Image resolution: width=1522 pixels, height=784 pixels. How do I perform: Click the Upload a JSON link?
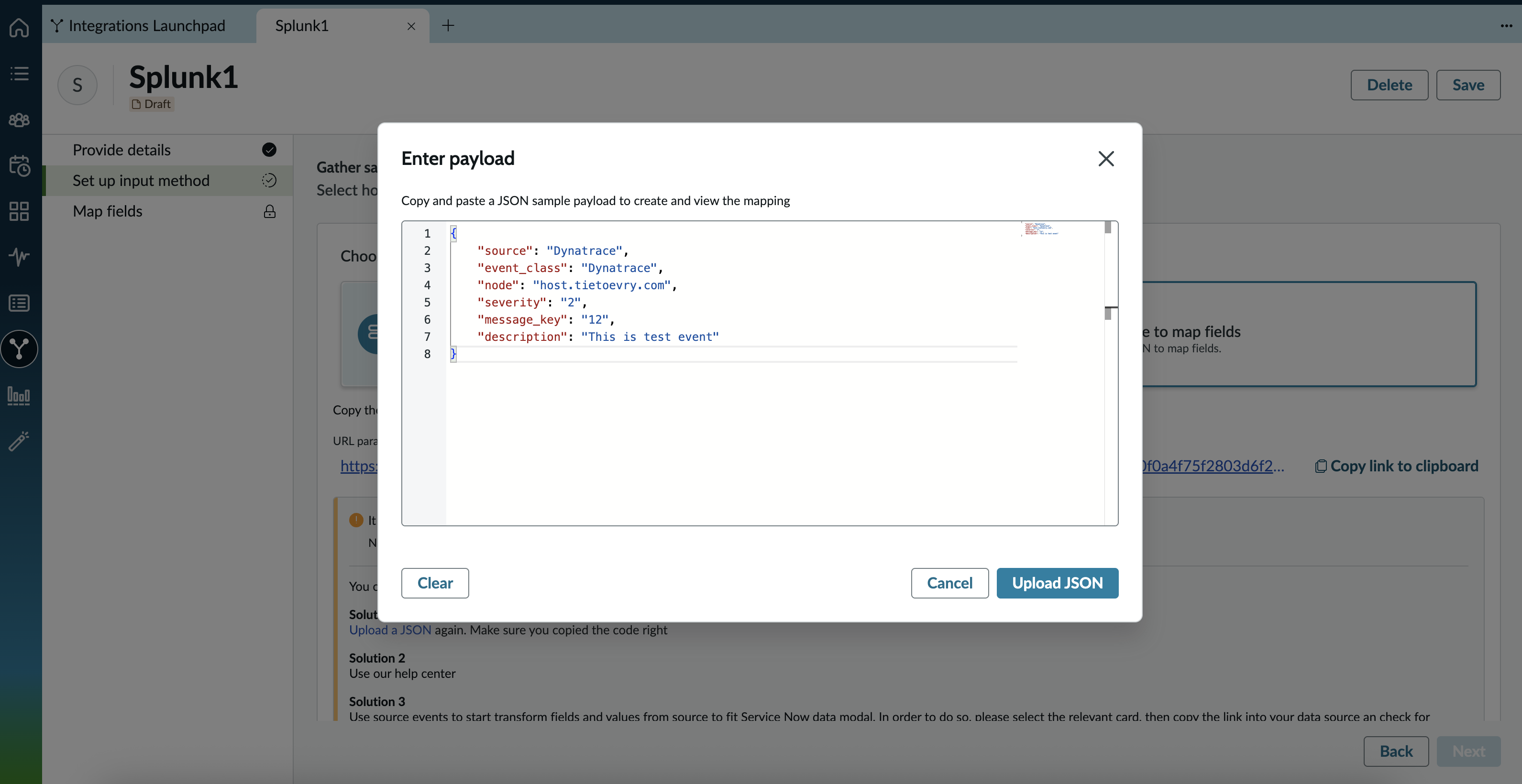pos(390,630)
